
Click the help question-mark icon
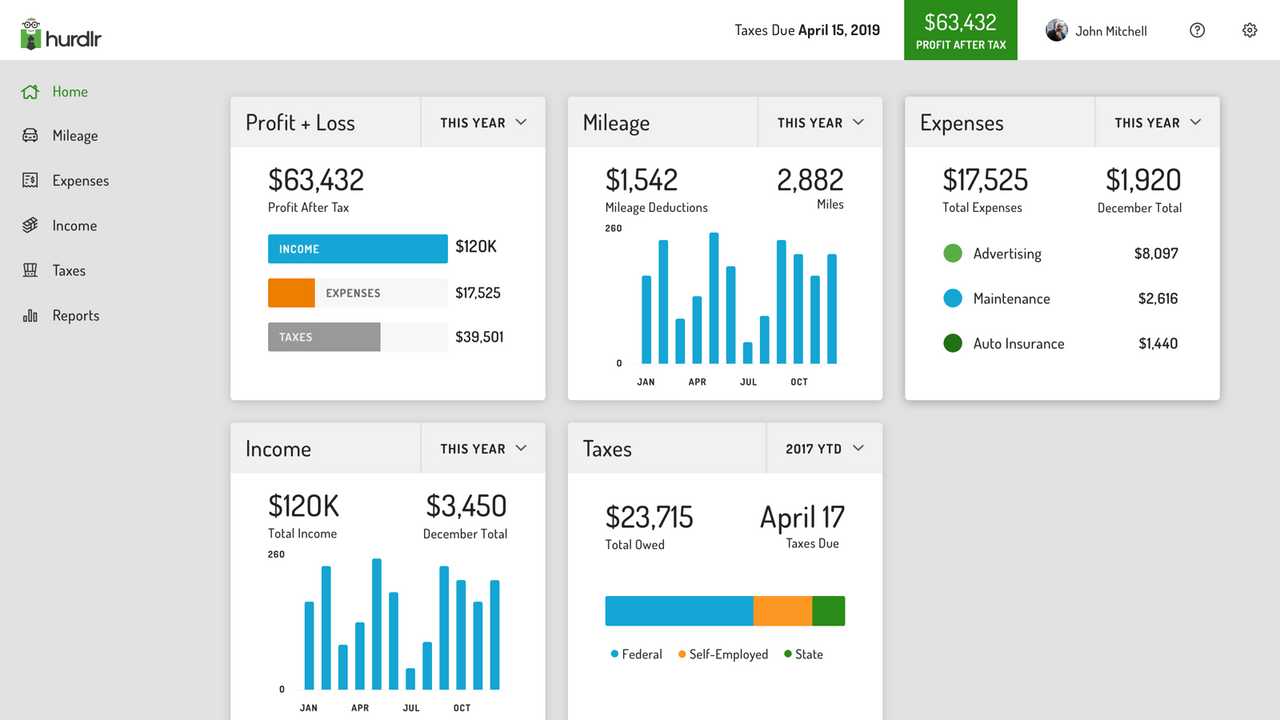click(1197, 30)
